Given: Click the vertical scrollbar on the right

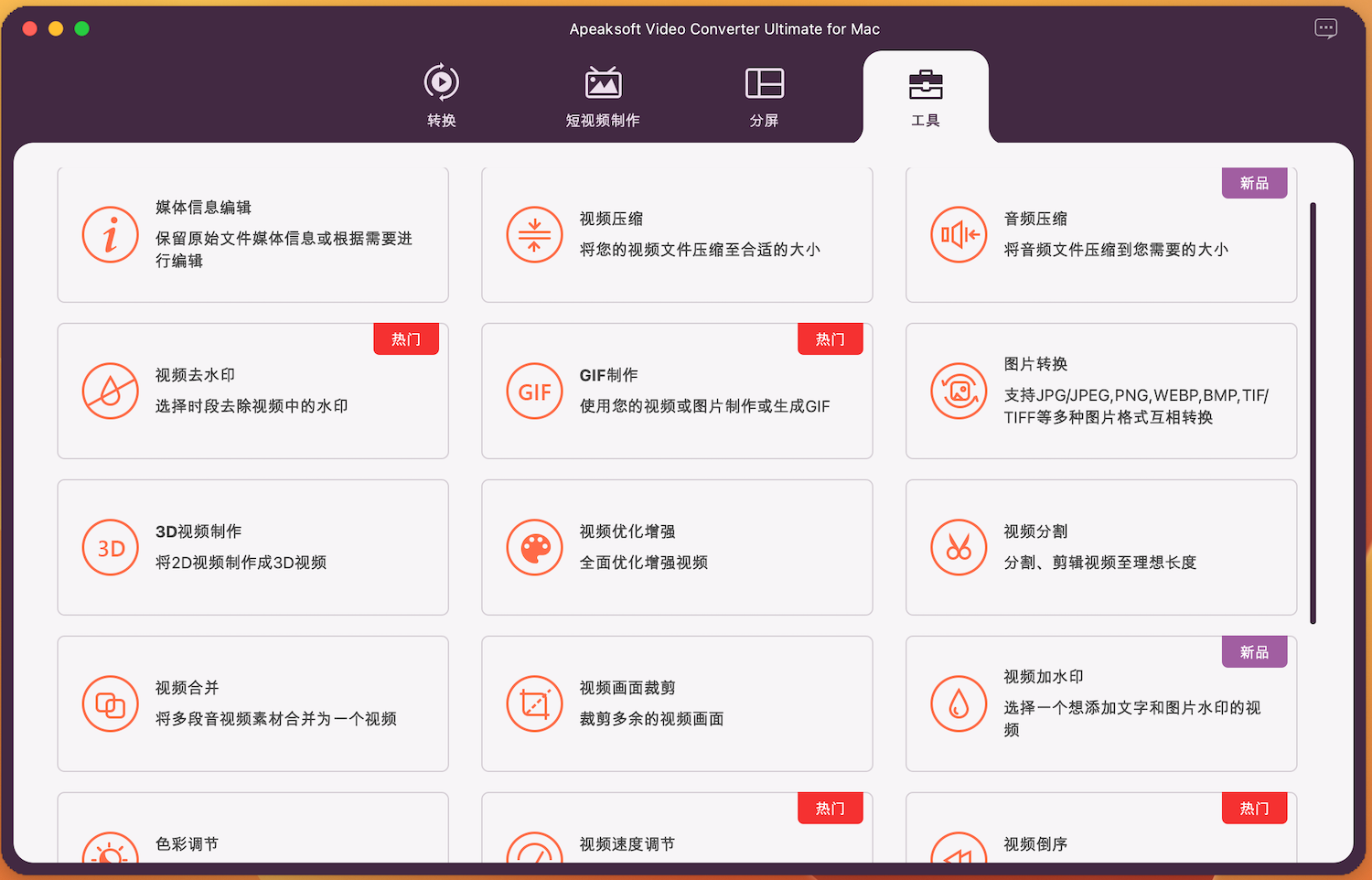Looking at the screenshot, I should click(1313, 412).
